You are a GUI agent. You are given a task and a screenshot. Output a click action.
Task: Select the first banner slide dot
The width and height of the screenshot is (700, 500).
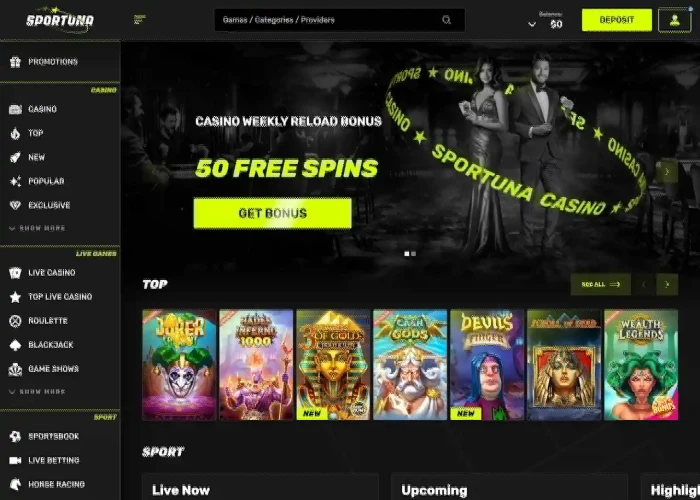[407, 254]
